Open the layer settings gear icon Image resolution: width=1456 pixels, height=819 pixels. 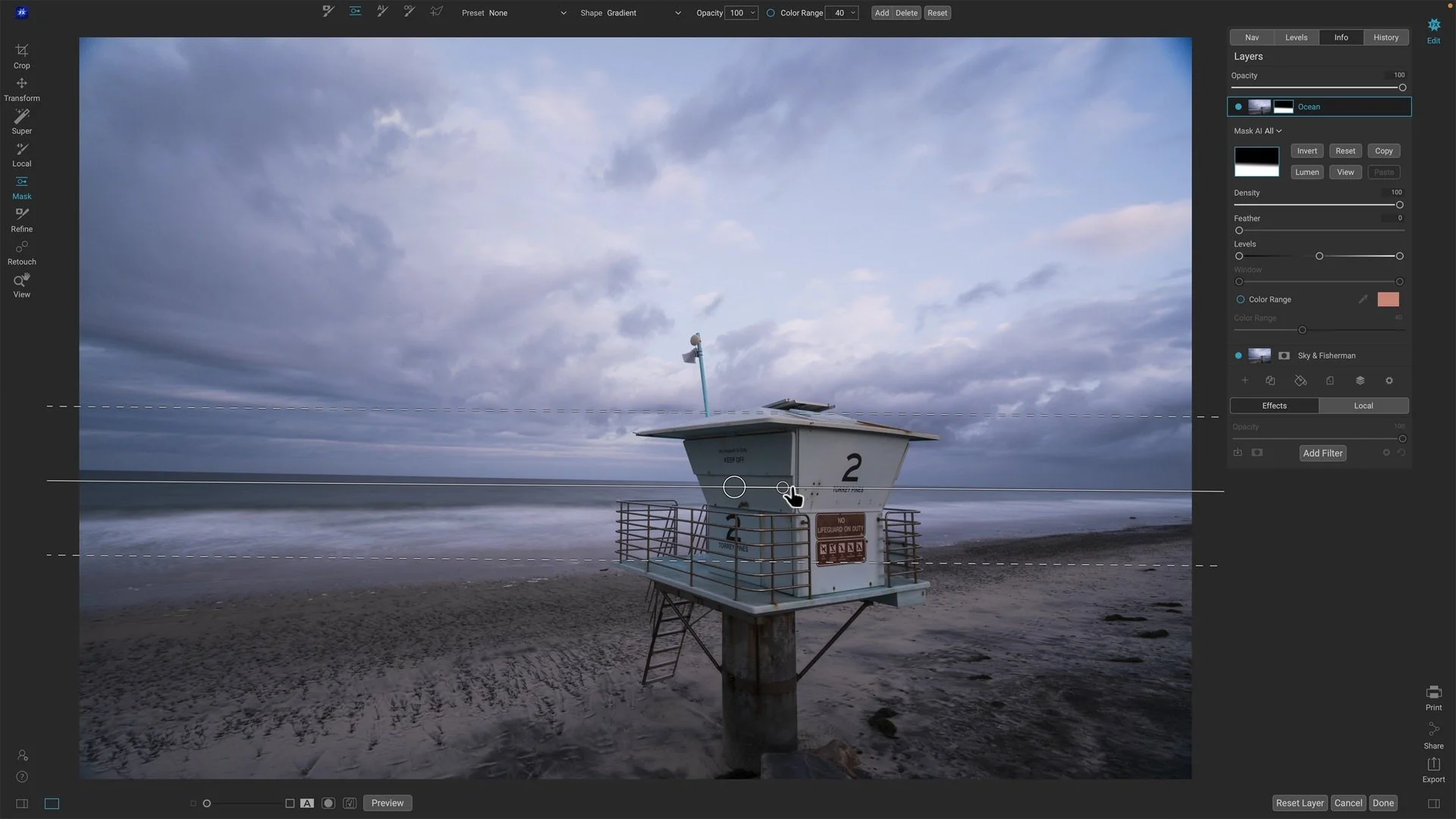tap(1389, 381)
